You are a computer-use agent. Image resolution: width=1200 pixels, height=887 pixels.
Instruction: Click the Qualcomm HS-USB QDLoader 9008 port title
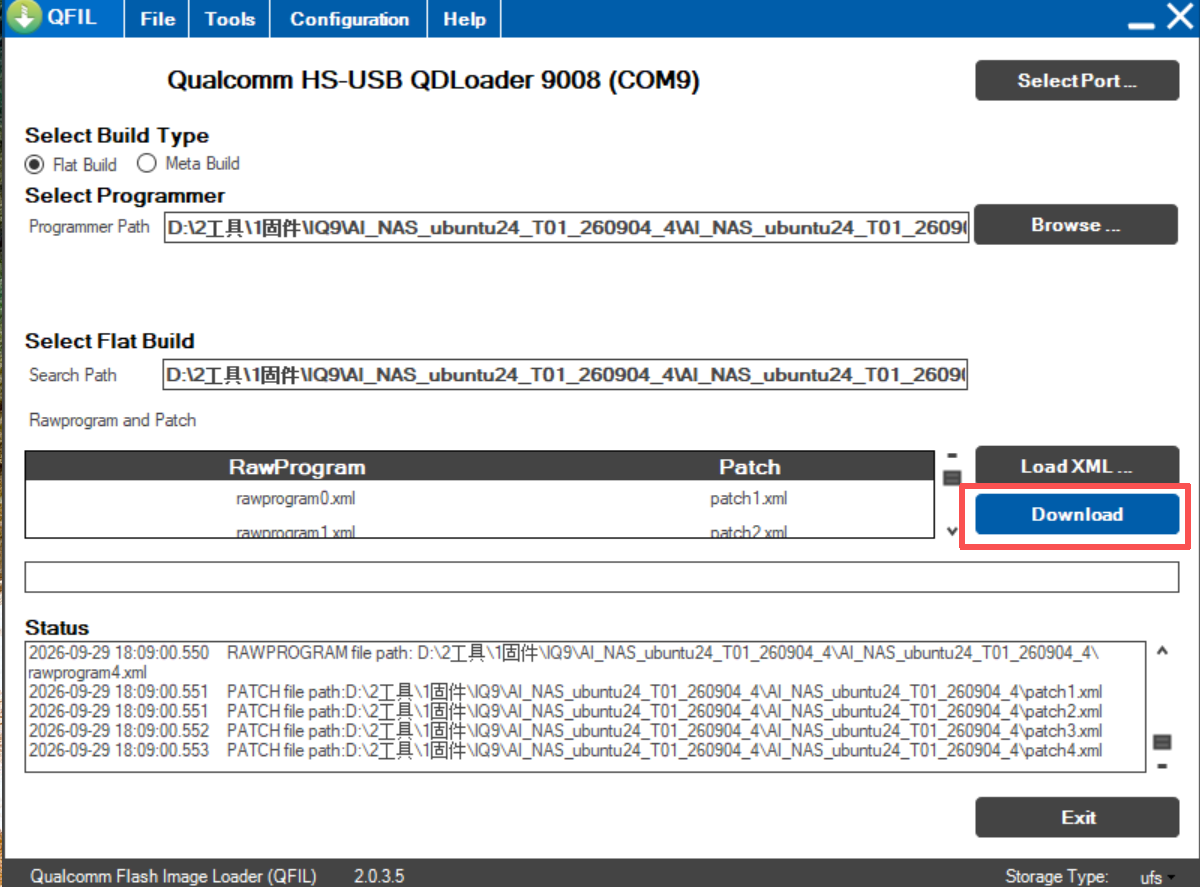(433, 81)
